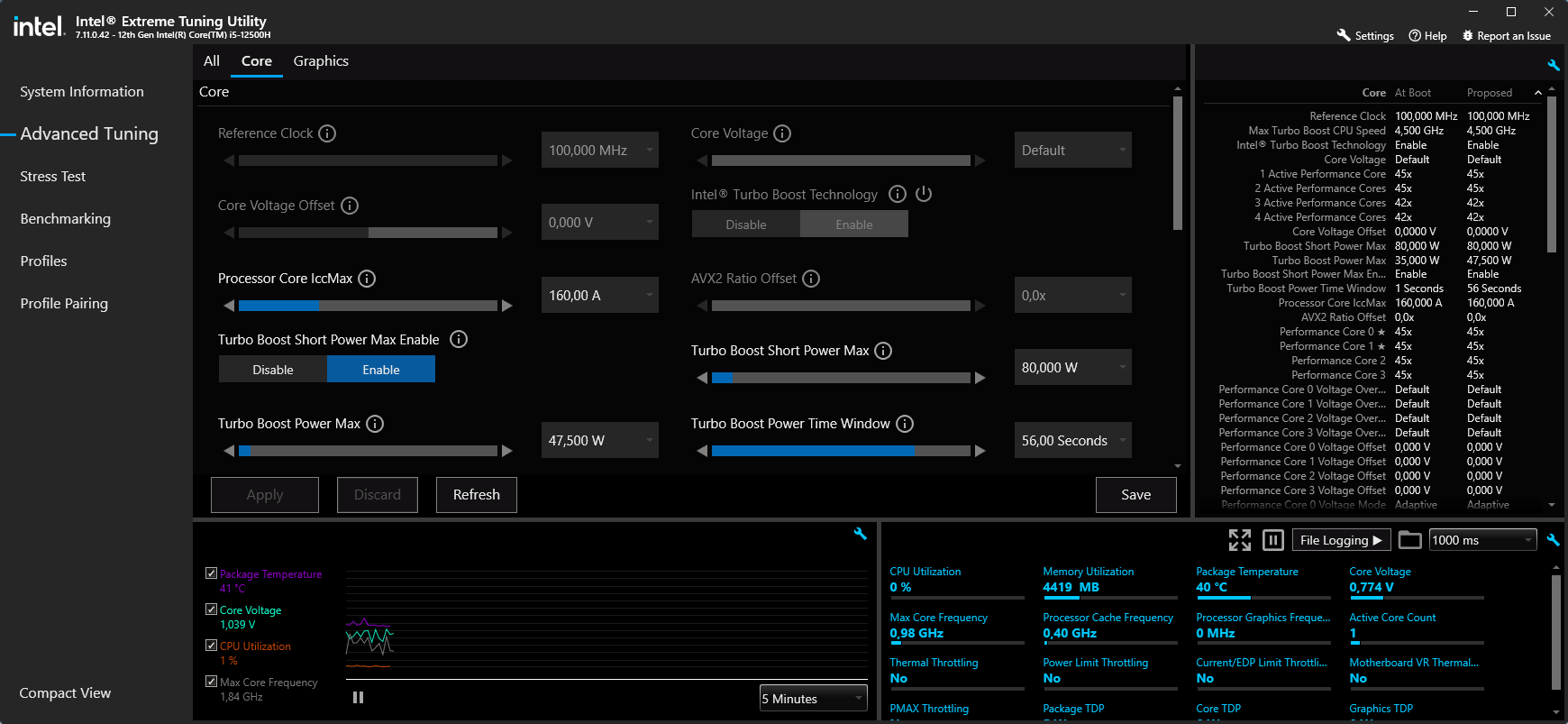Start File Logging
This screenshot has height=724, width=1568.
point(1341,540)
